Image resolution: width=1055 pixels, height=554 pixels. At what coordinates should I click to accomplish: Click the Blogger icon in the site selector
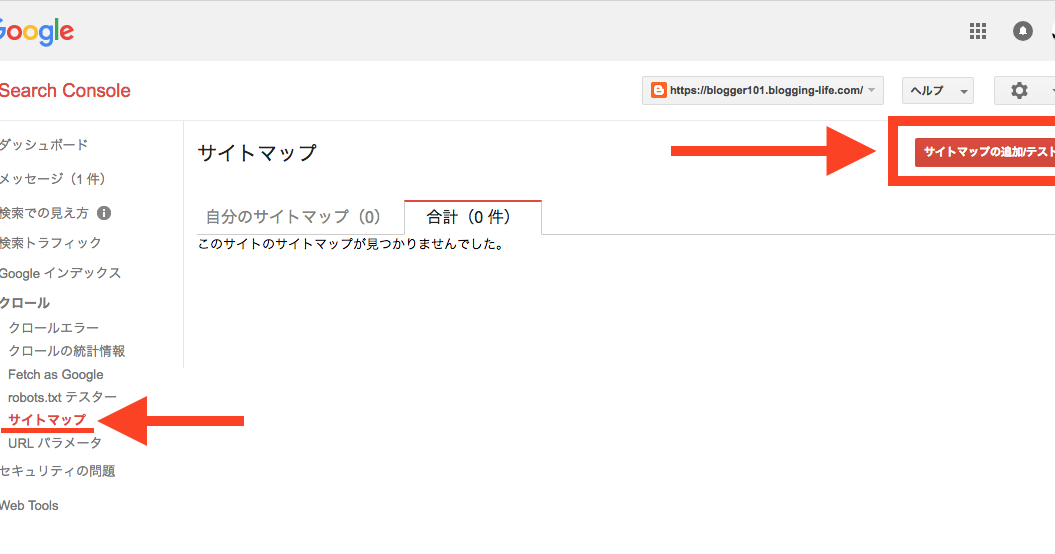(659, 90)
